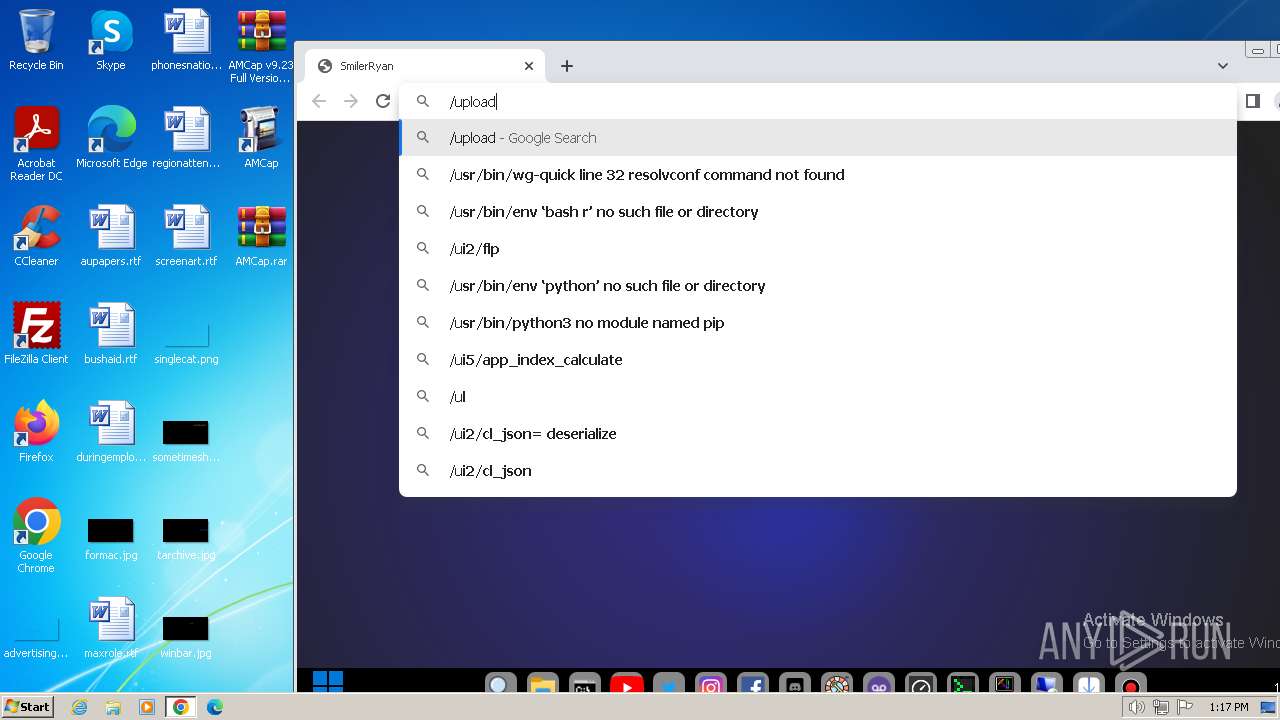
Task: Select aupapers.rtf document
Action: point(111,236)
